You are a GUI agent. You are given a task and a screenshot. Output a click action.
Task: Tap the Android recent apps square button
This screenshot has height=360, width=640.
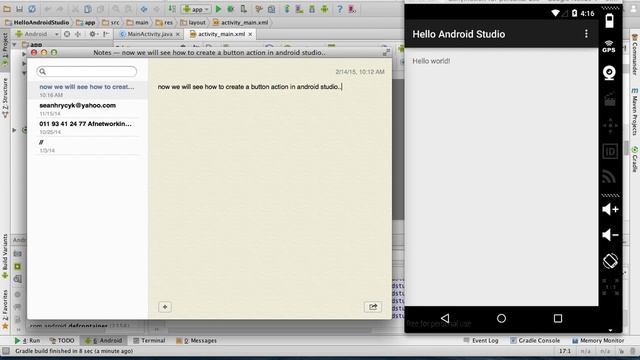[558, 318]
